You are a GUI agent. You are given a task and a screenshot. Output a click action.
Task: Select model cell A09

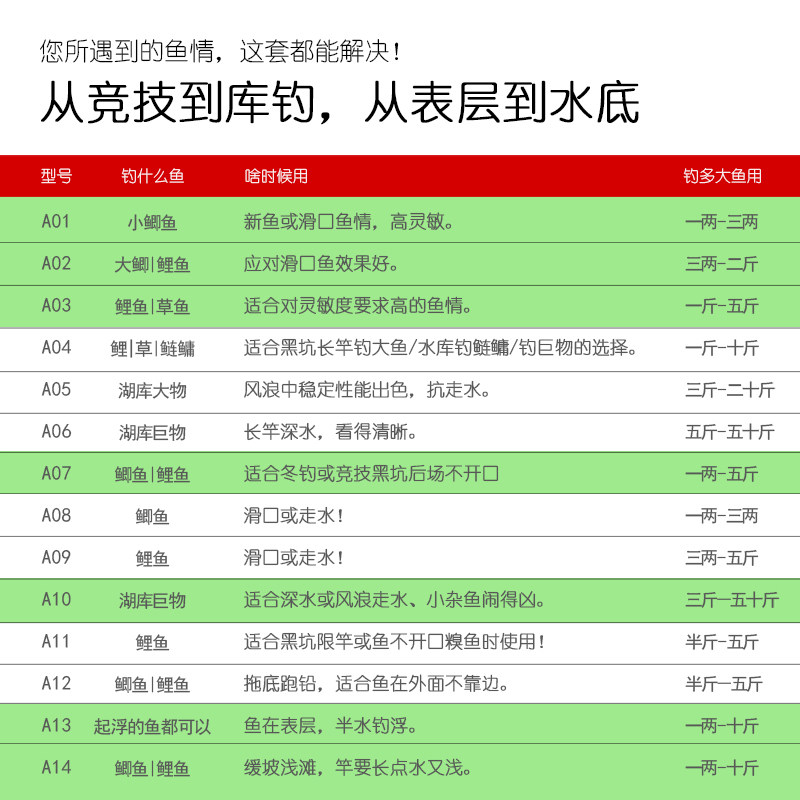56,557
